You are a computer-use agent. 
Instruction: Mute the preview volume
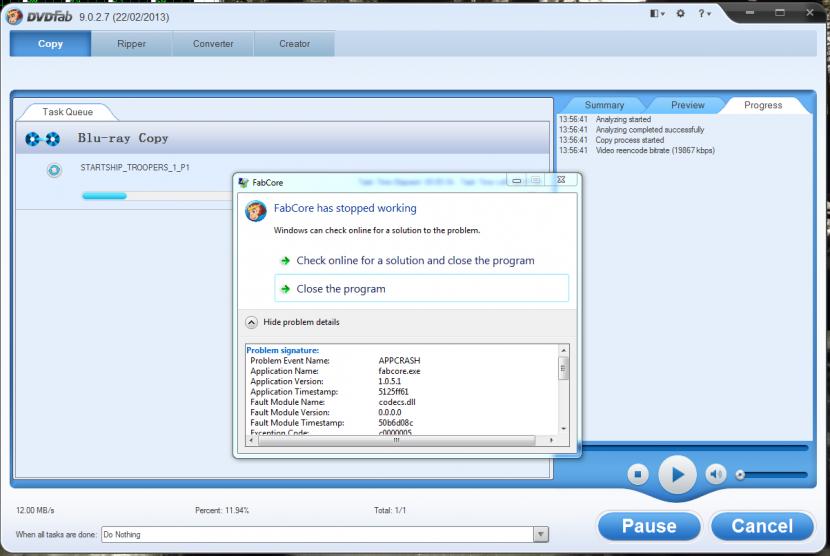(x=716, y=474)
